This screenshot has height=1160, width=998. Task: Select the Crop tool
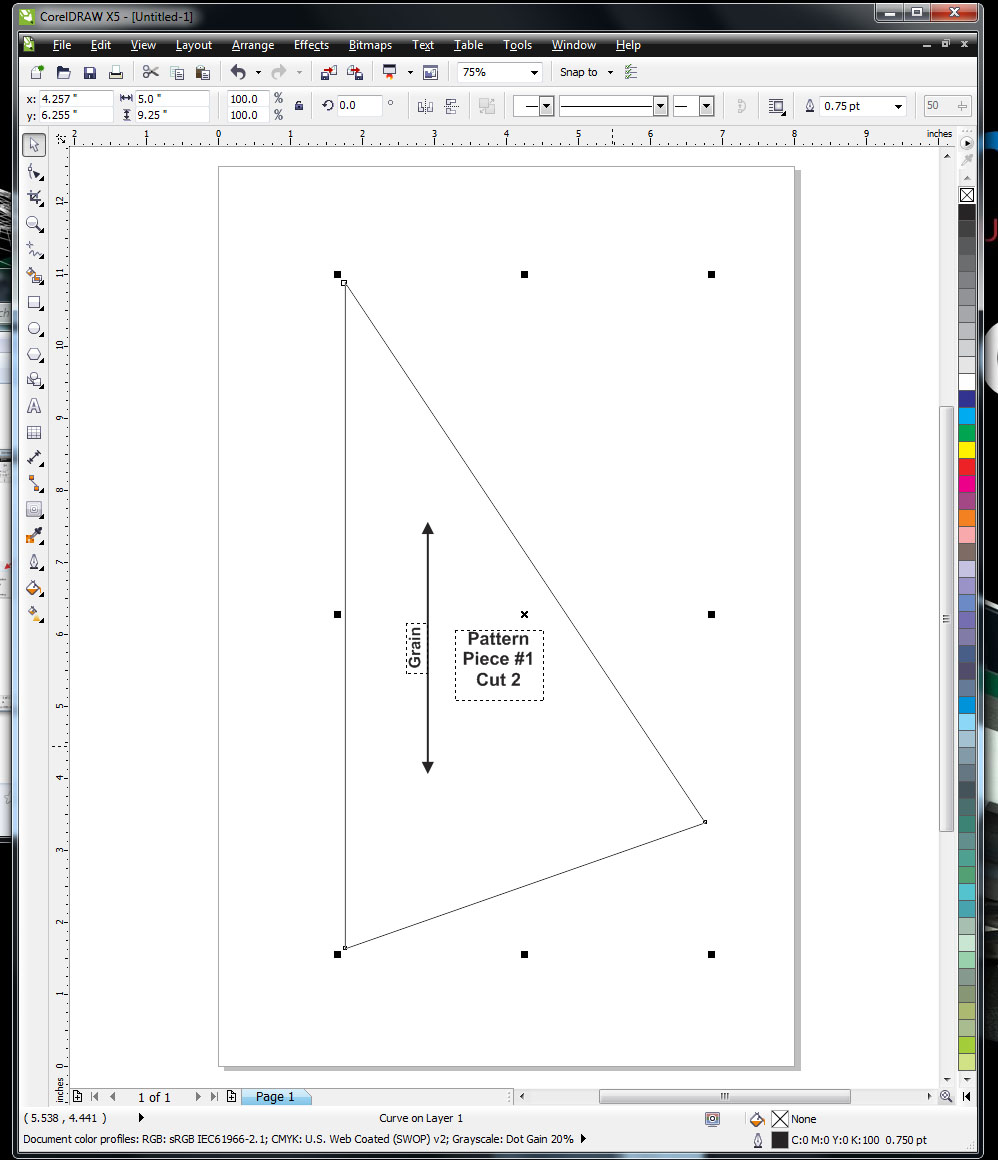pos(34,198)
